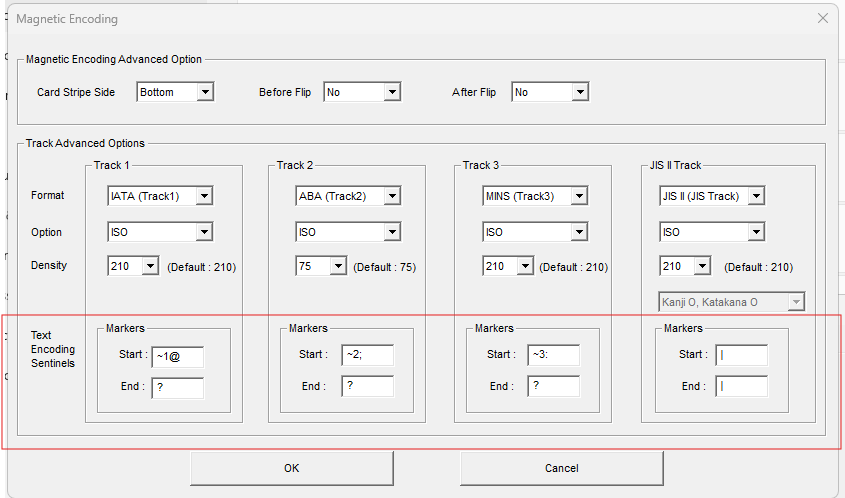Close the Magnetic Encoding dialog
This screenshot has height=498, width=845.
click(x=823, y=18)
